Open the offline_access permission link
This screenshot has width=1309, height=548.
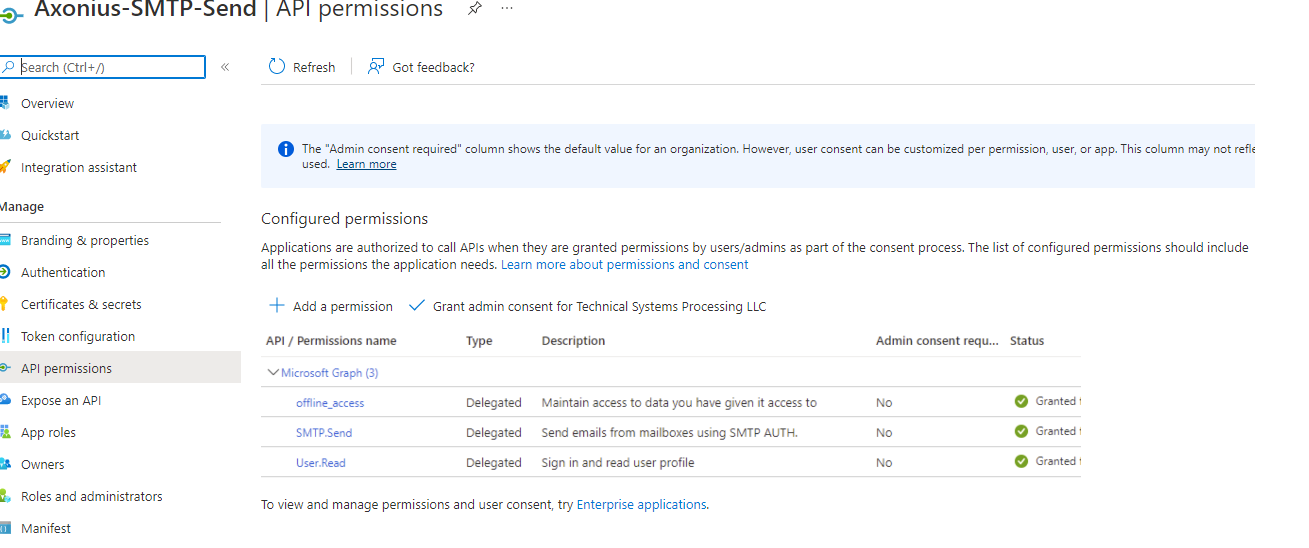coord(330,403)
